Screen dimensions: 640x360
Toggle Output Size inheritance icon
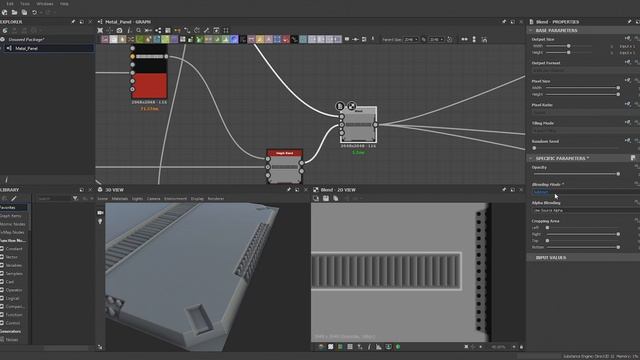627,38
